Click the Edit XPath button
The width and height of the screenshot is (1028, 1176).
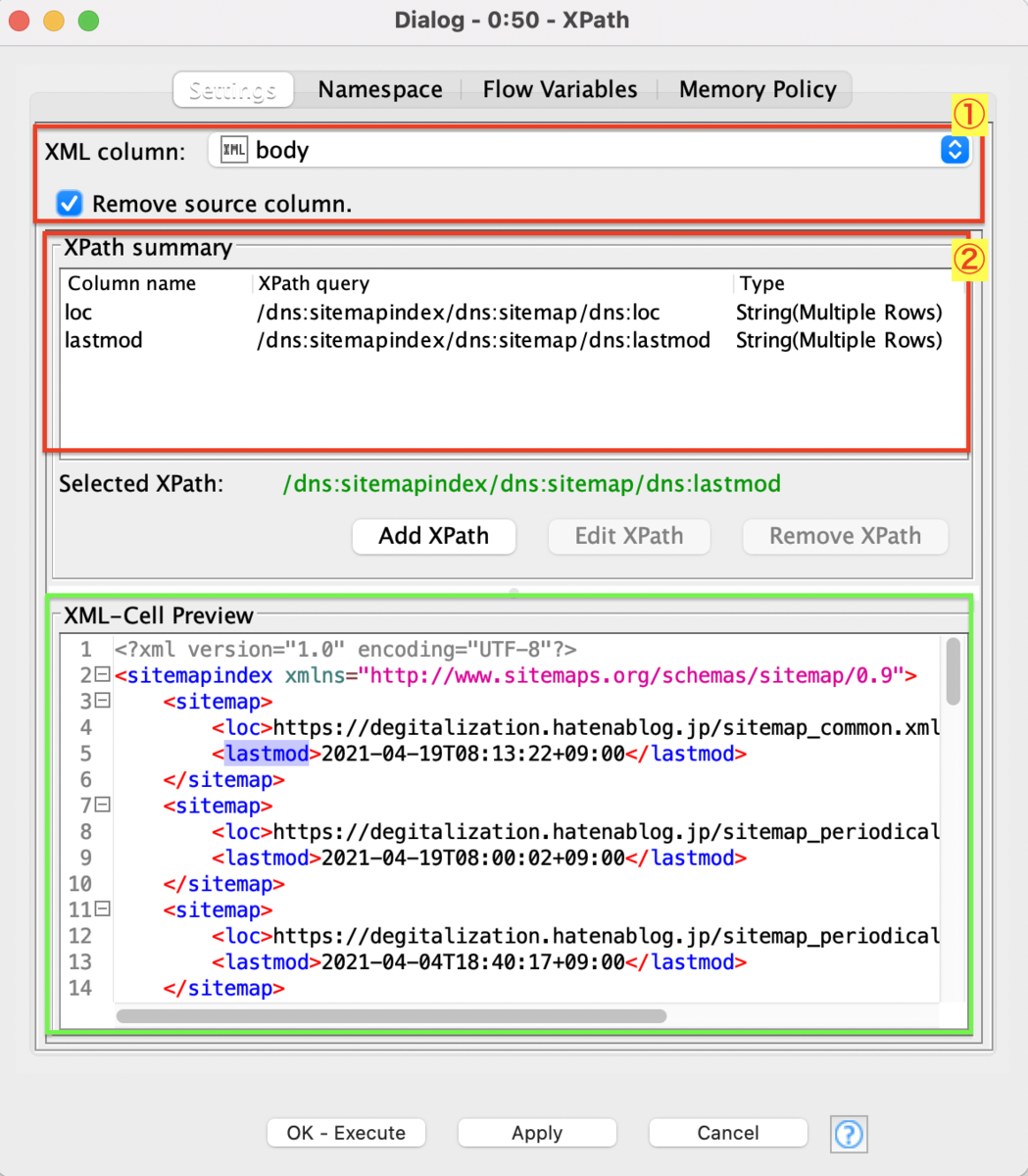[628, 536]
